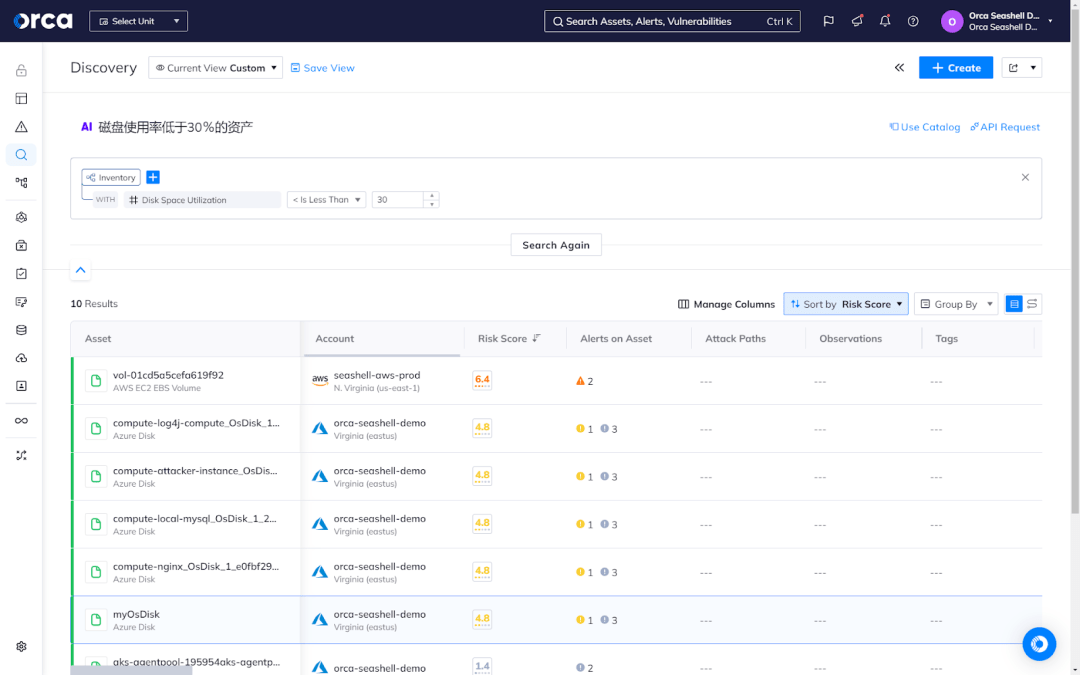Click the purple user avatar
The width and height of the screenshot is (1080, 675).
click(952, 21)
